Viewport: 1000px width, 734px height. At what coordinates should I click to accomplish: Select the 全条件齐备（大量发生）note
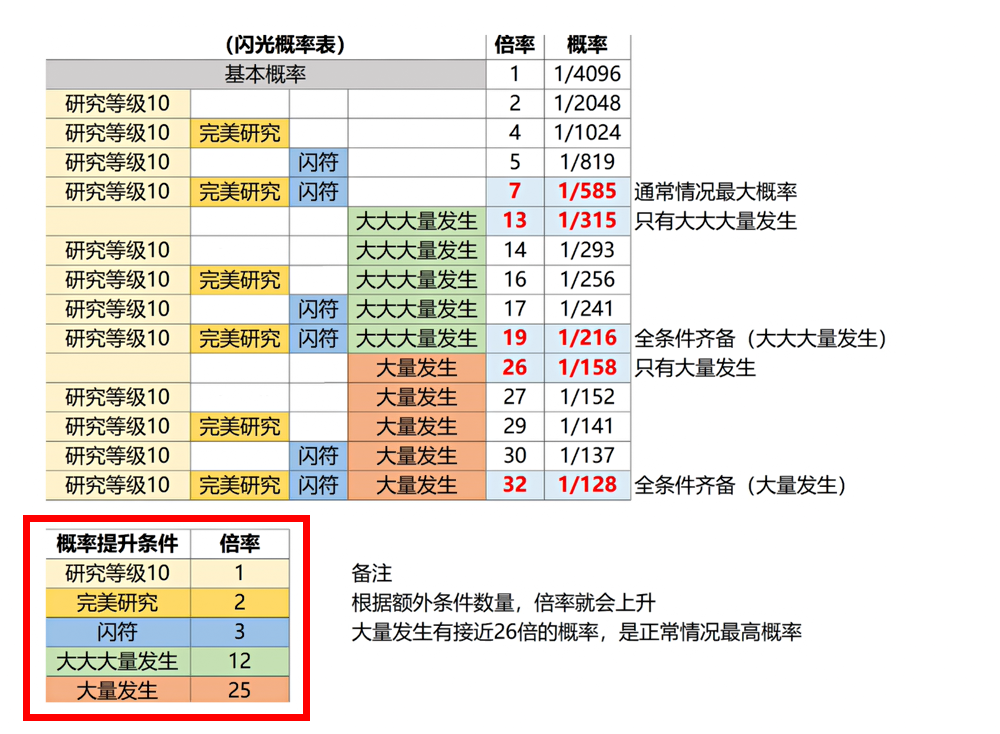pyautogui.click(x=741, y=486)
